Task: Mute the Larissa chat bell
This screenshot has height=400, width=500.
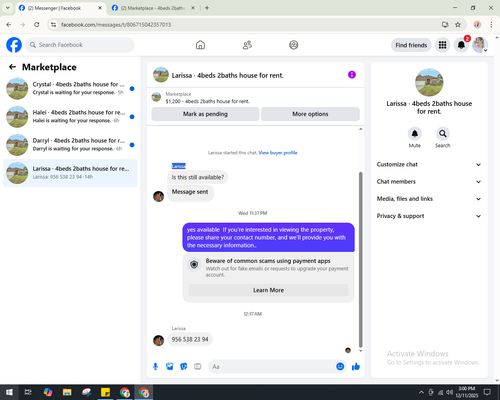Action: click(x=415, y=134)
